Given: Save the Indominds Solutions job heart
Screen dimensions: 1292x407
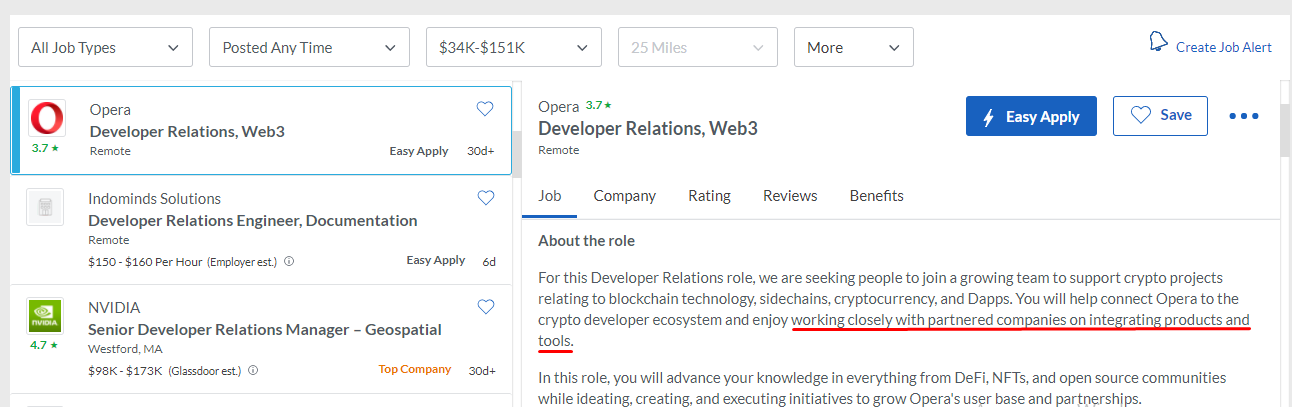Looking at the screenshot, I should click(x=485, y=198).
